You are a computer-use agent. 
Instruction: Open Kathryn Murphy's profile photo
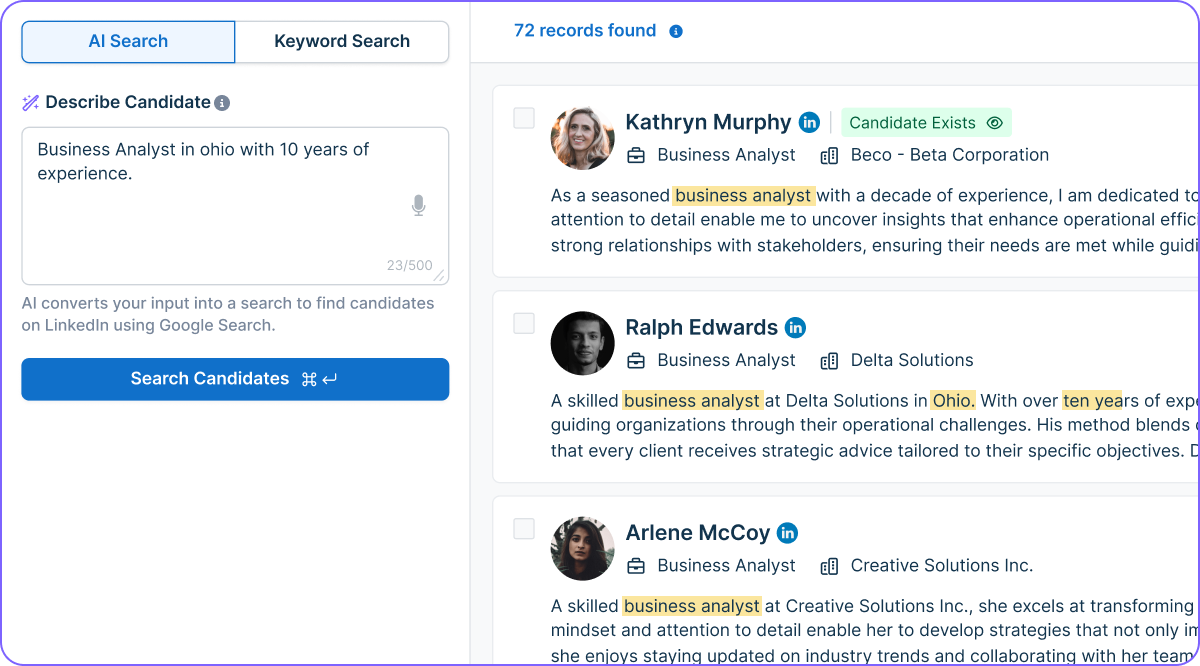[x=582, y=138]
